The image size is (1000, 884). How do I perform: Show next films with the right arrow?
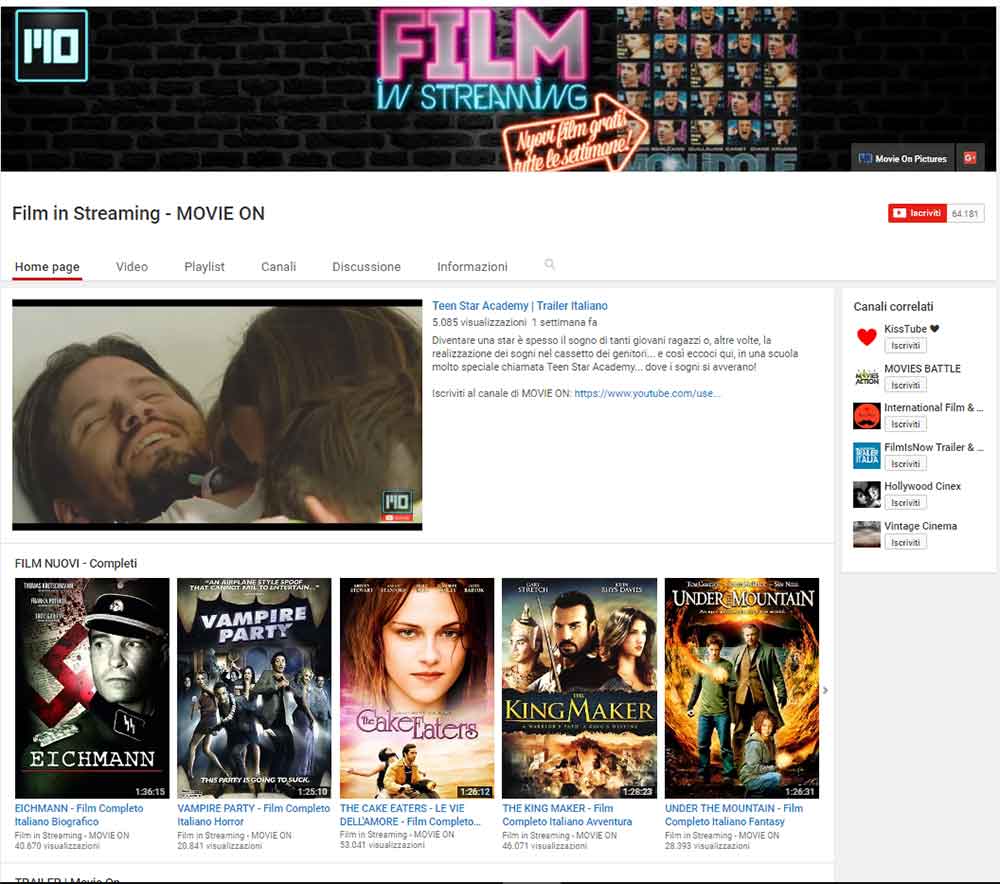[825, 690]
